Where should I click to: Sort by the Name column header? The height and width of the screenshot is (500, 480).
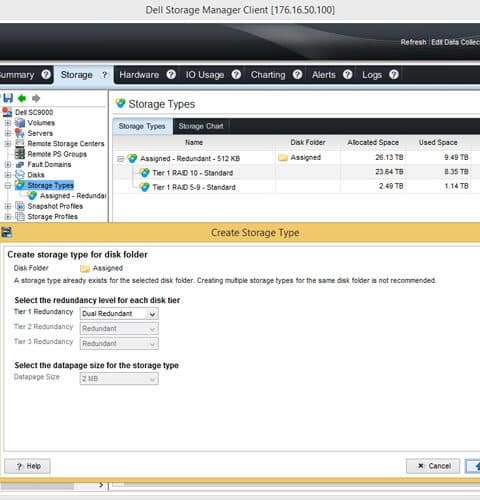[x=194, y=142]
